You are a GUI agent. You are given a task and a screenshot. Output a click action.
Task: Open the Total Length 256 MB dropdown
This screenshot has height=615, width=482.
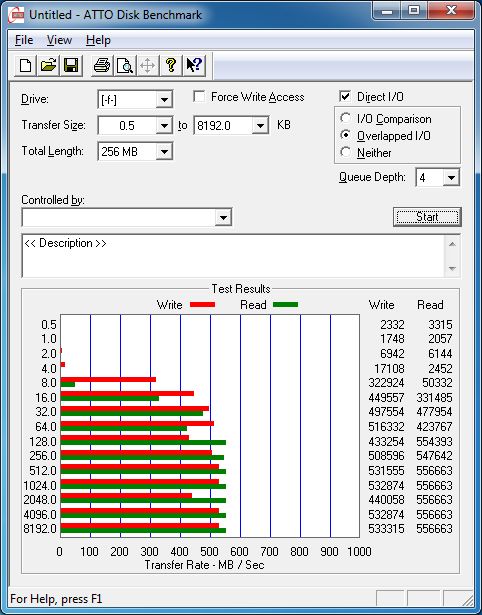(164, 152)
